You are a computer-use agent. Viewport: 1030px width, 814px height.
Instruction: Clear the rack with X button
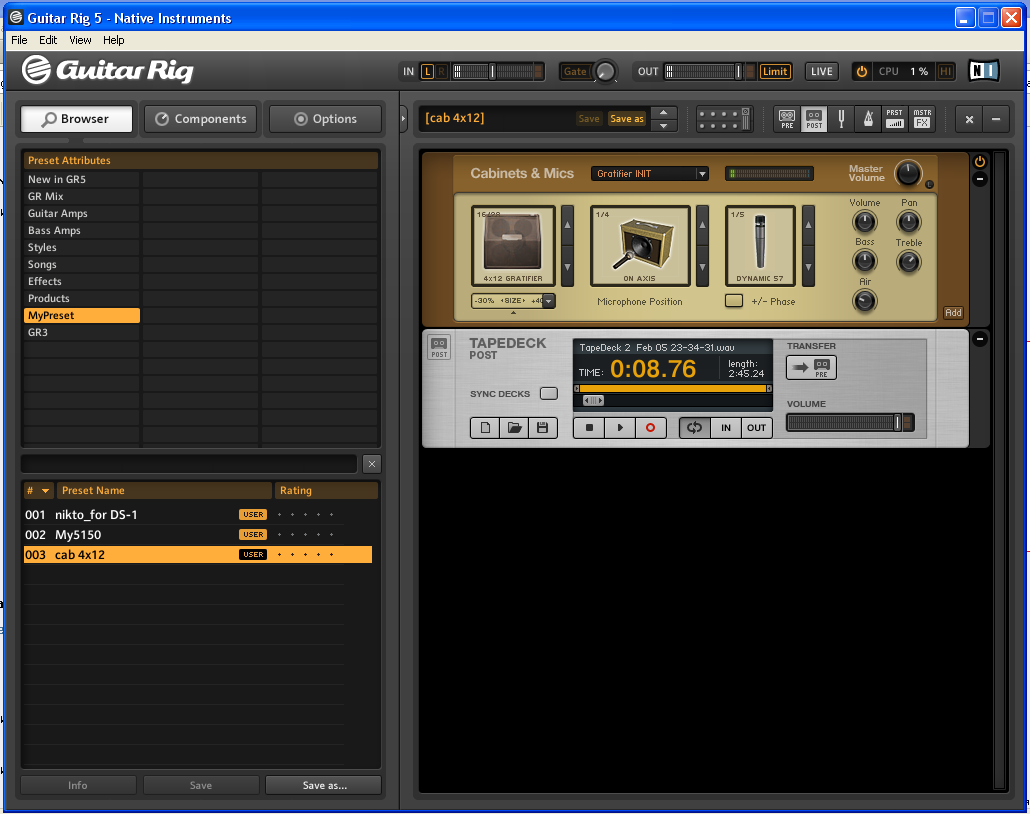[969, 119]
